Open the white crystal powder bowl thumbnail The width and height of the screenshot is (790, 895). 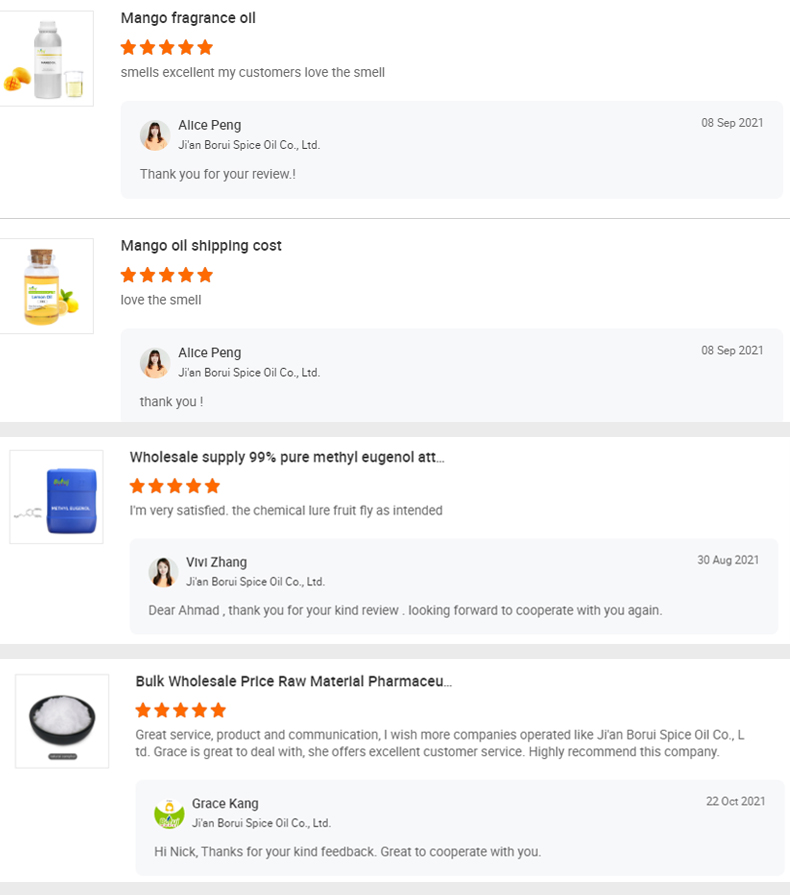point(62,721)
